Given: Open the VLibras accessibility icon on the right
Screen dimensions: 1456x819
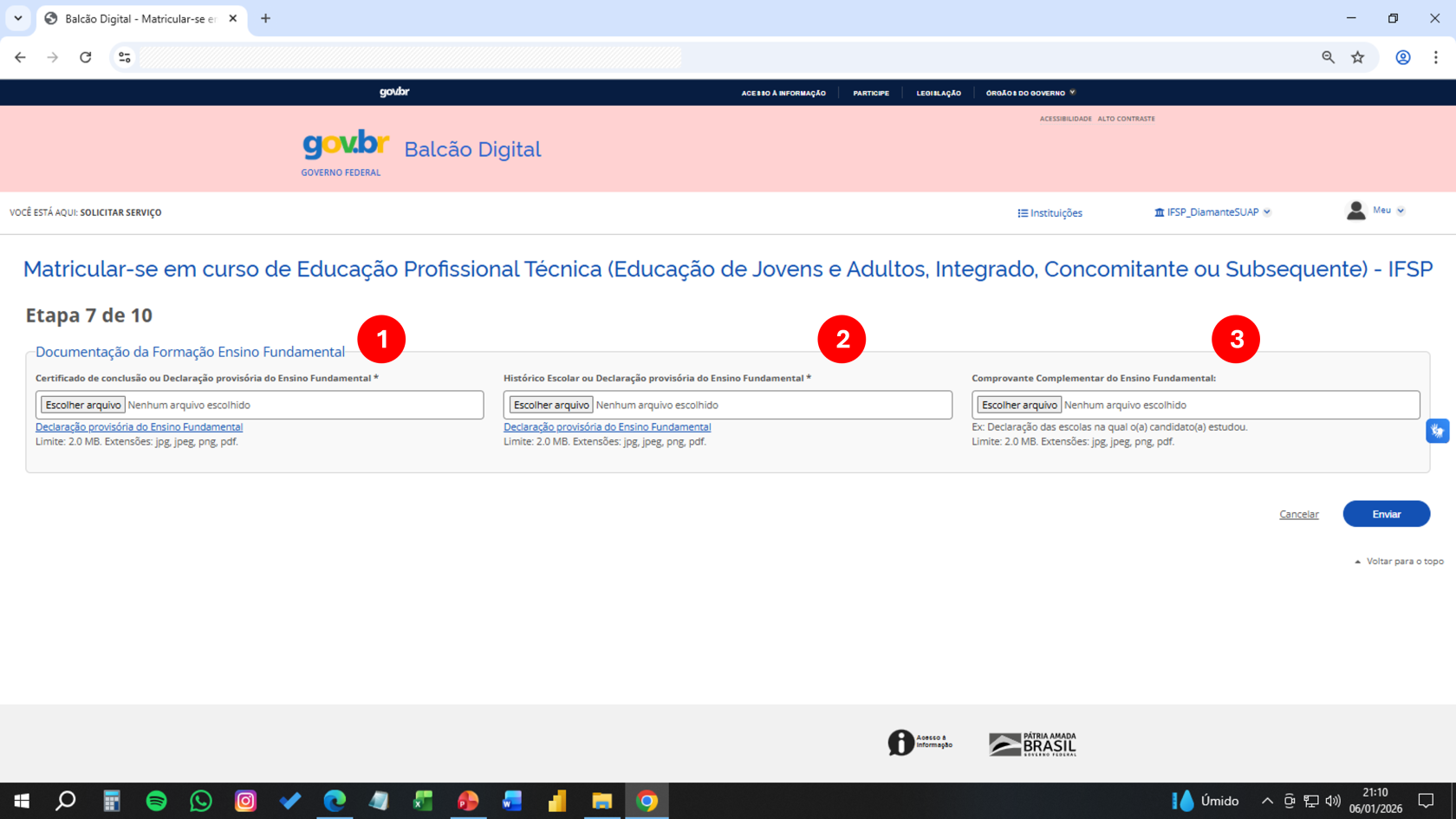Looking at the screenshot, I should [1438, 431].
